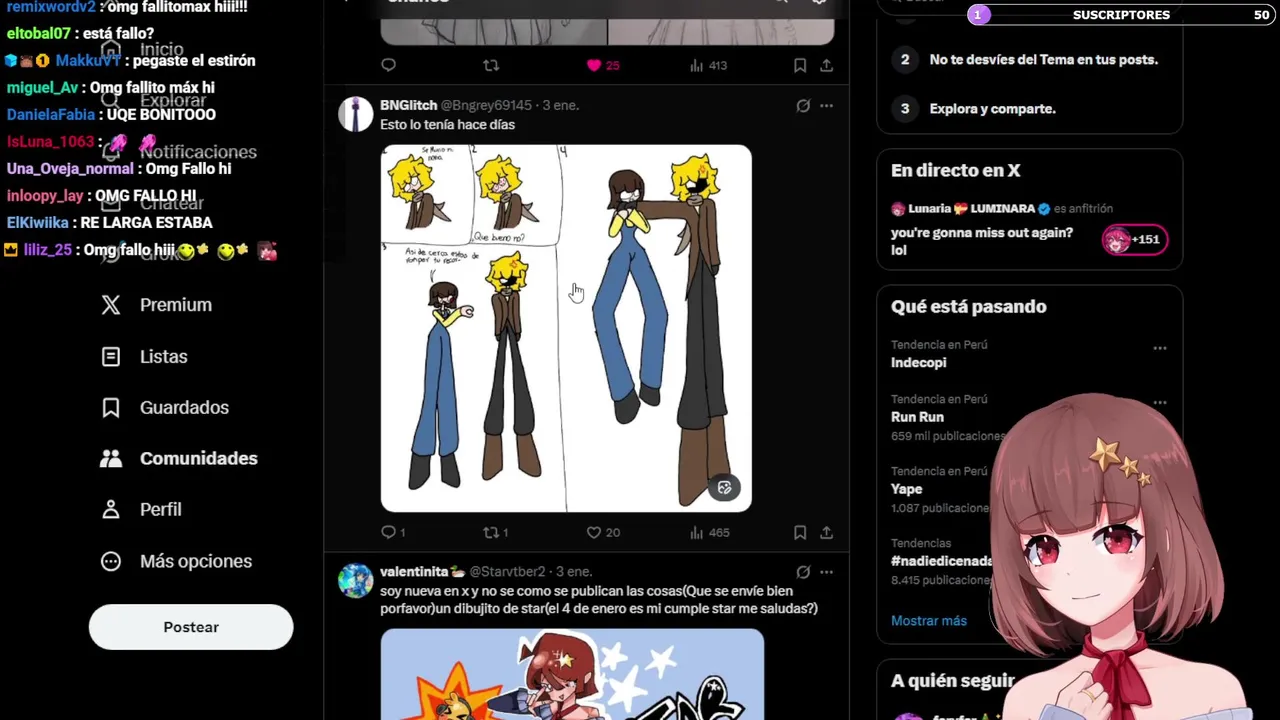Open @Starvtber2 handle link
1280x720 pixels.
507,572
